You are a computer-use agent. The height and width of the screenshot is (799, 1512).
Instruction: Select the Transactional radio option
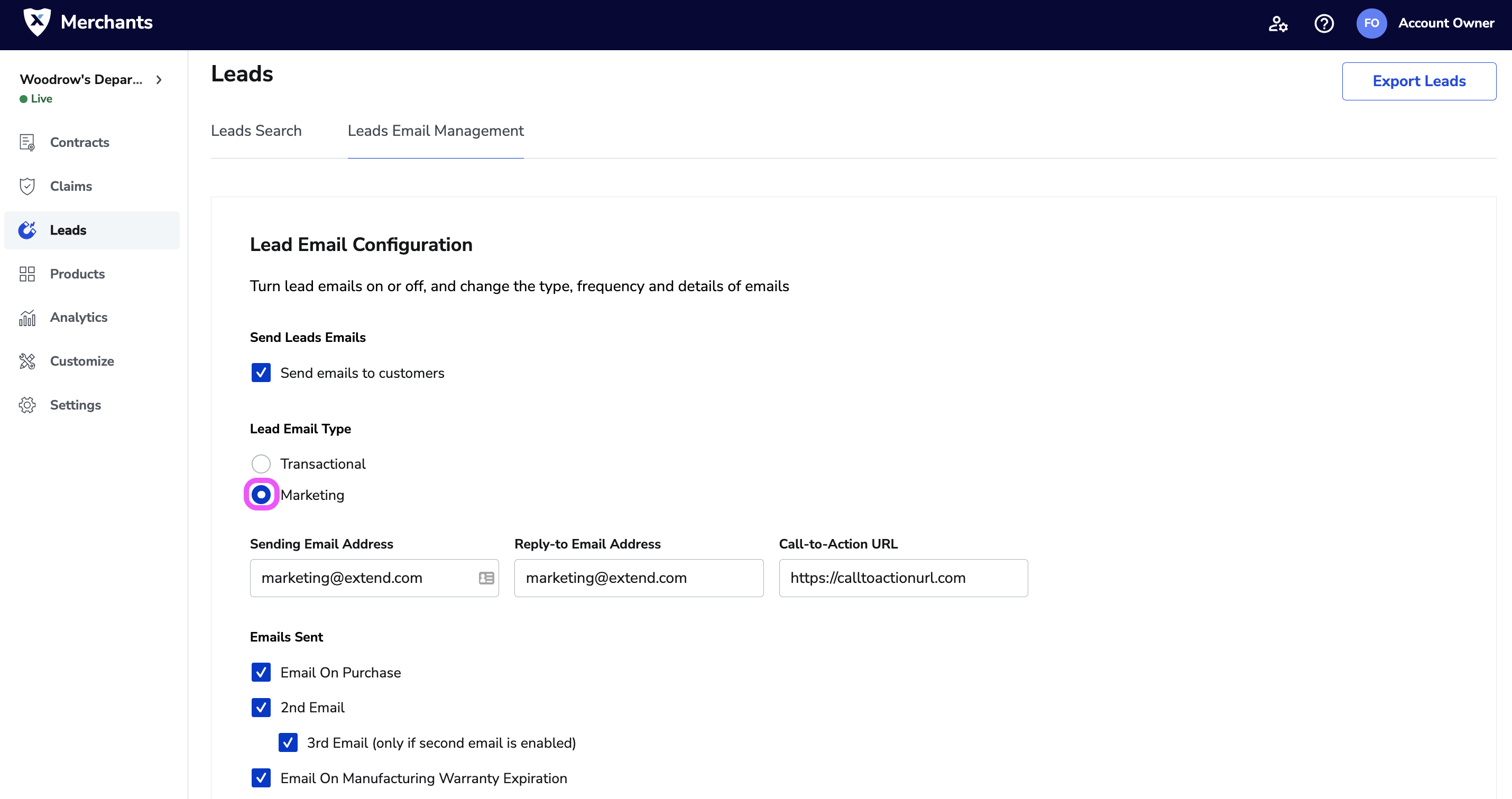(x=261, y=464)
